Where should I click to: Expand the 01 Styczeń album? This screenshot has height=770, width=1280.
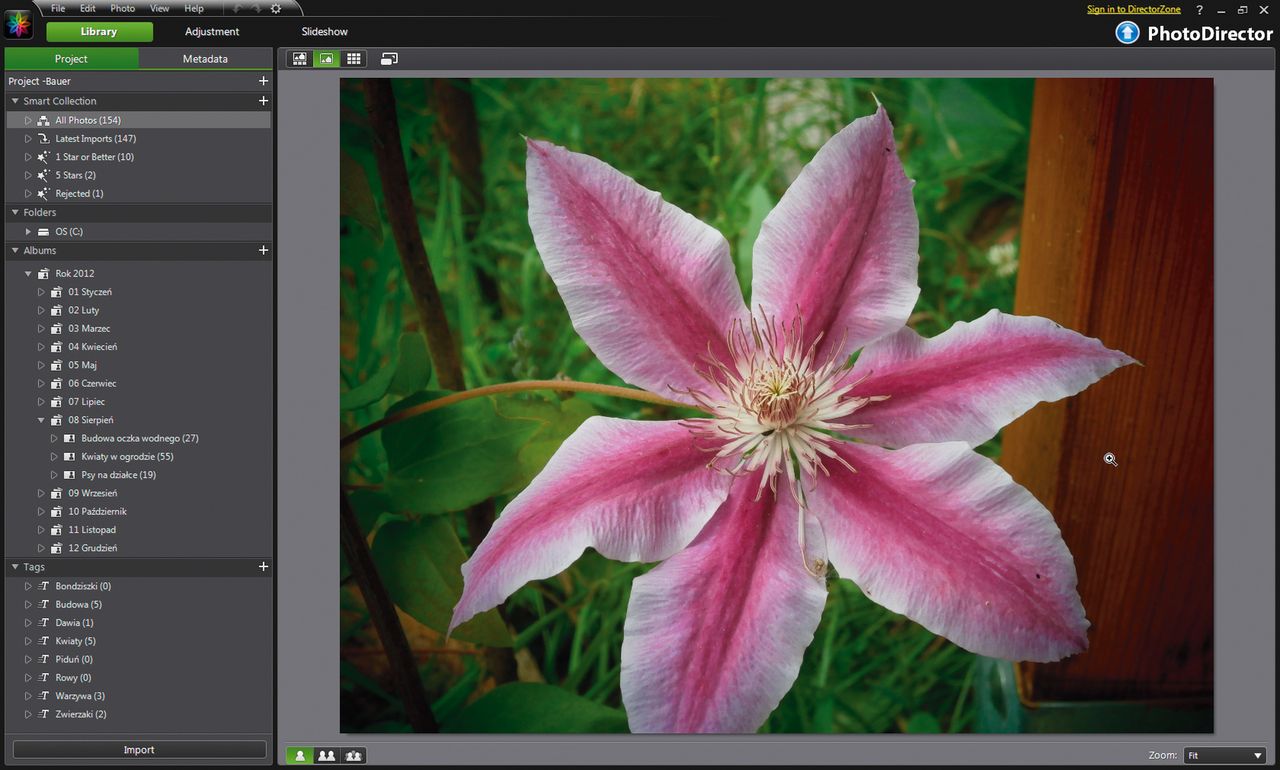coord(41,292)
